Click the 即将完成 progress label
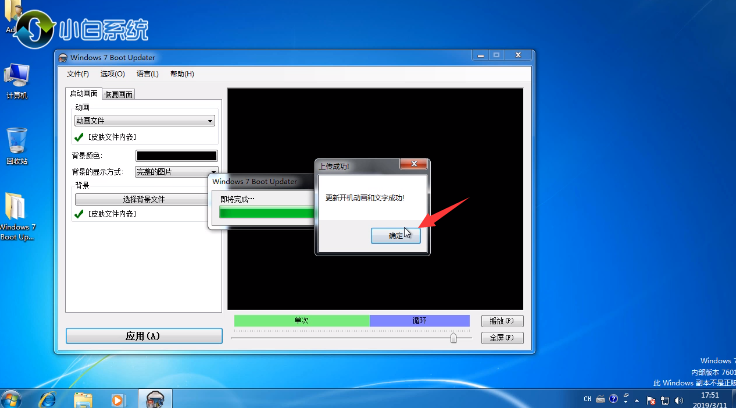Screen dimensions: 736x408 tap(238, 199)
